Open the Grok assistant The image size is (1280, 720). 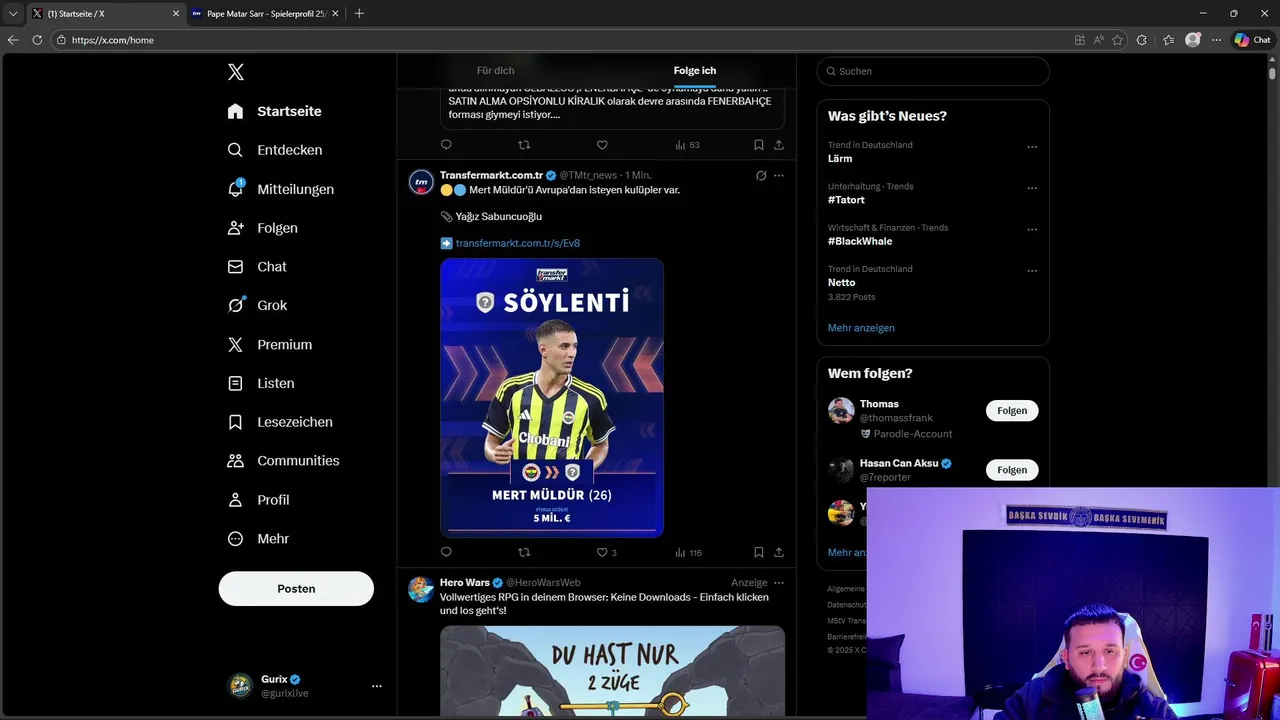257,306
